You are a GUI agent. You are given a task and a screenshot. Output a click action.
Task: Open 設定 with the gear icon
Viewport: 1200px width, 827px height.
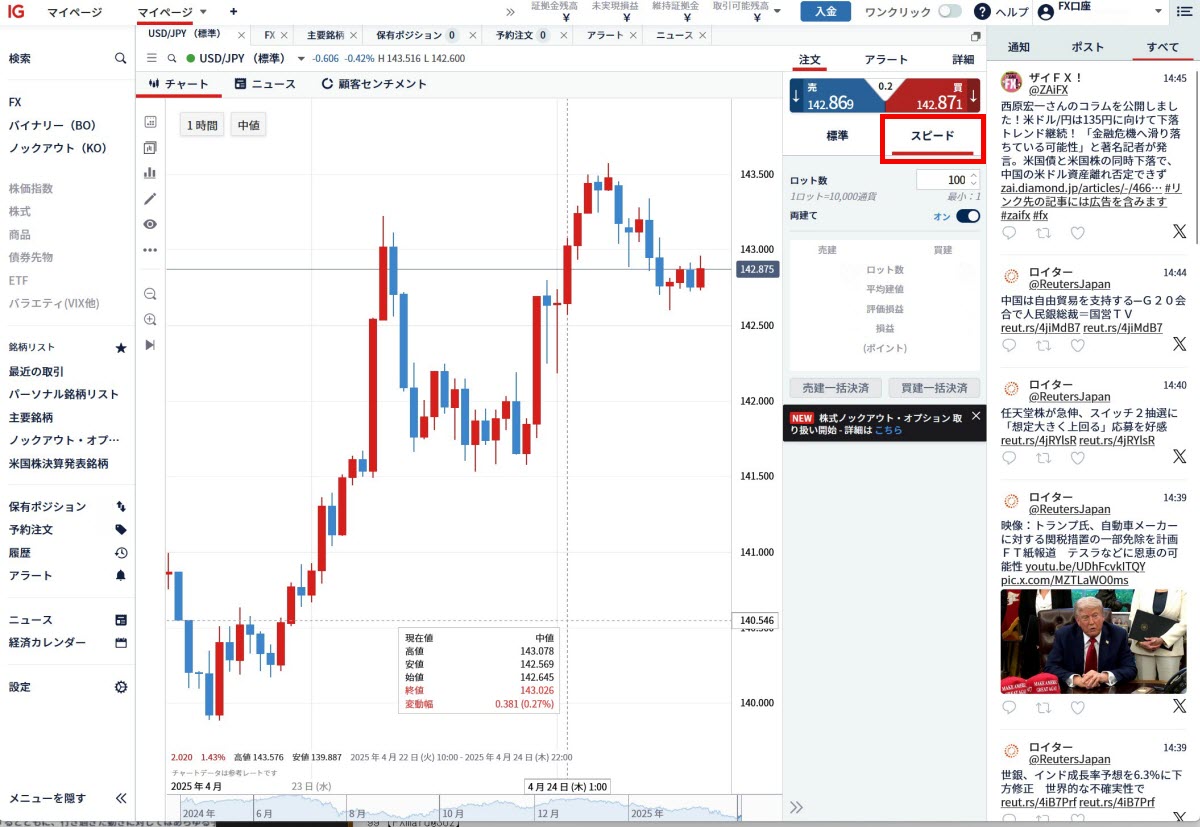(x=121, y=687)
